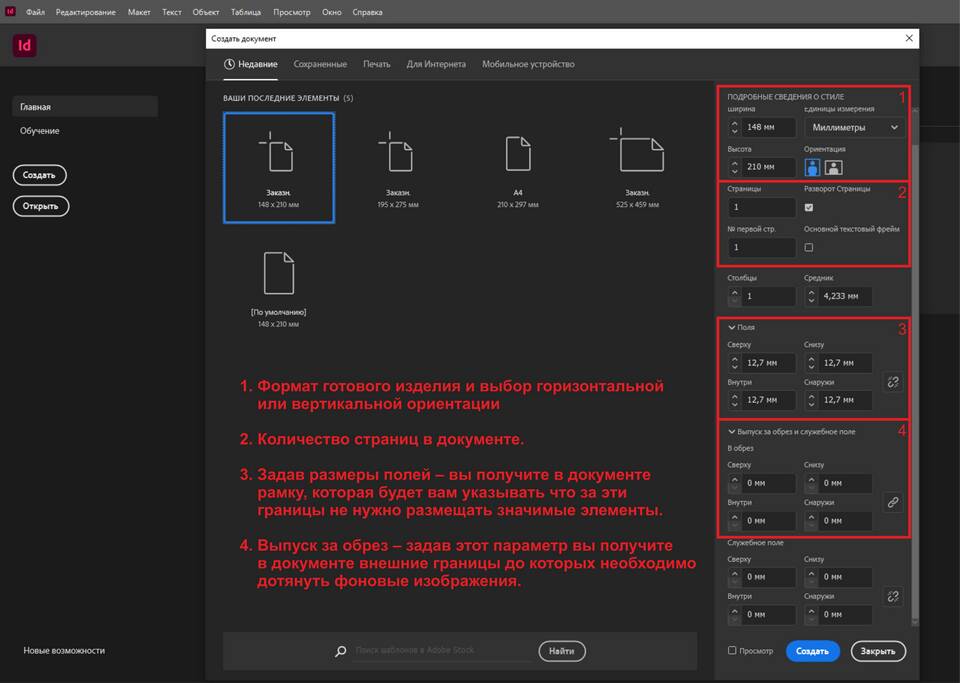Click the margins chain link icon
Image resolution: width=960 pixels, height=683 pixels.
pyautogui.click(x=892, y=382)
